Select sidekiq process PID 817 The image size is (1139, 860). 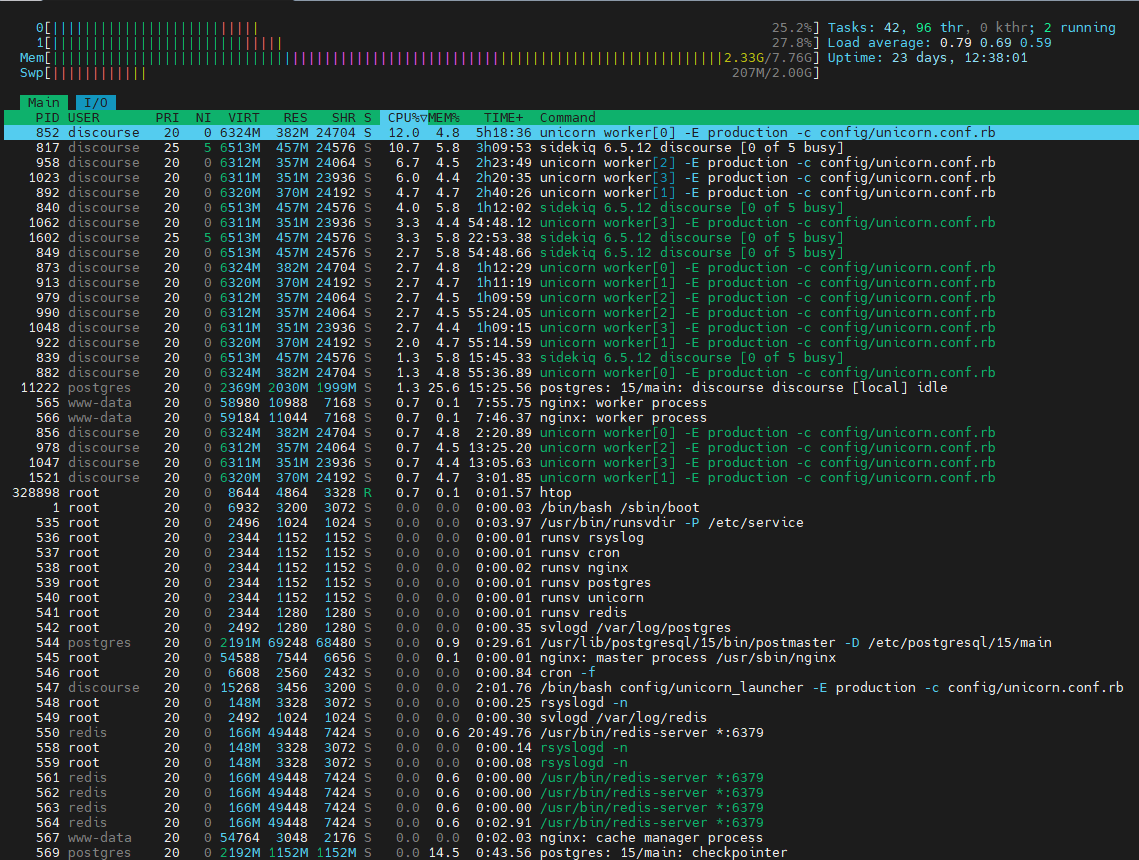tap(570, 147)
